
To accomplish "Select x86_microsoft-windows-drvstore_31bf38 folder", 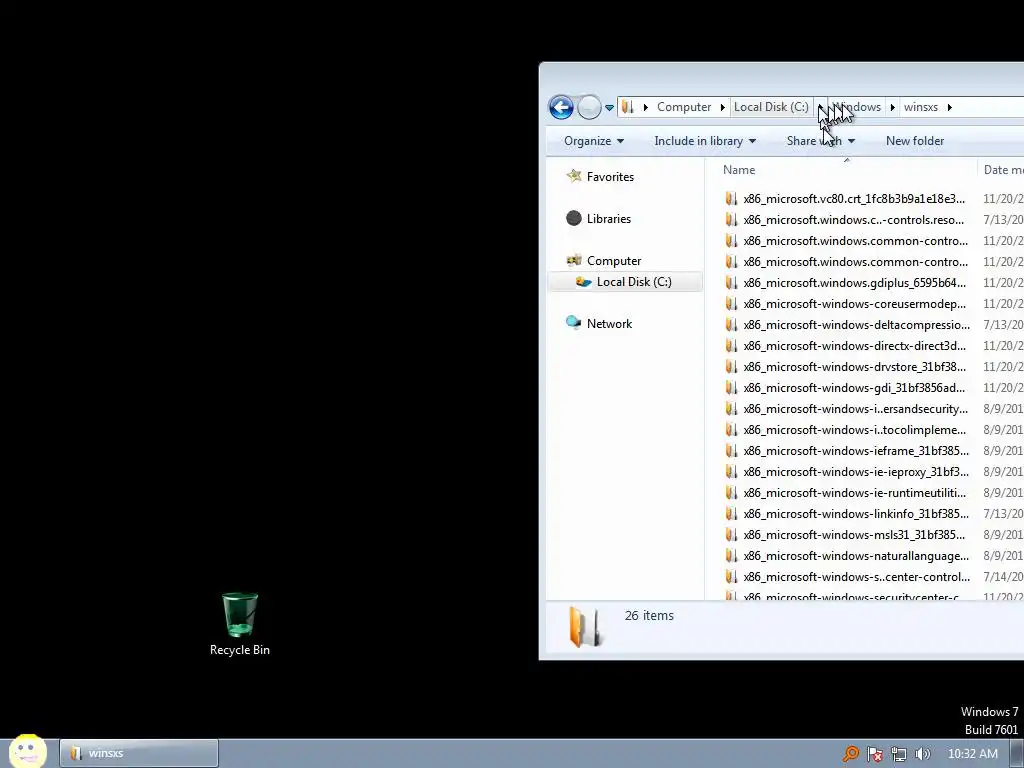I will pos(854,366).
